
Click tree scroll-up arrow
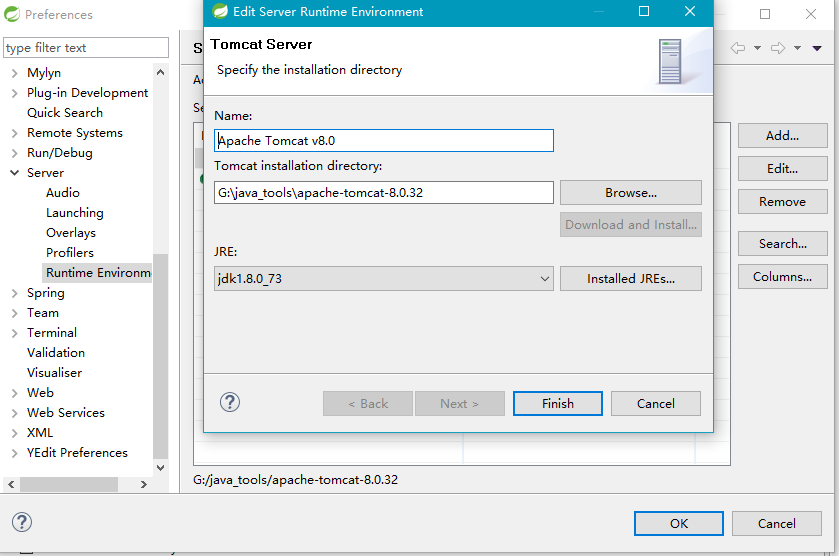point(161,72)
